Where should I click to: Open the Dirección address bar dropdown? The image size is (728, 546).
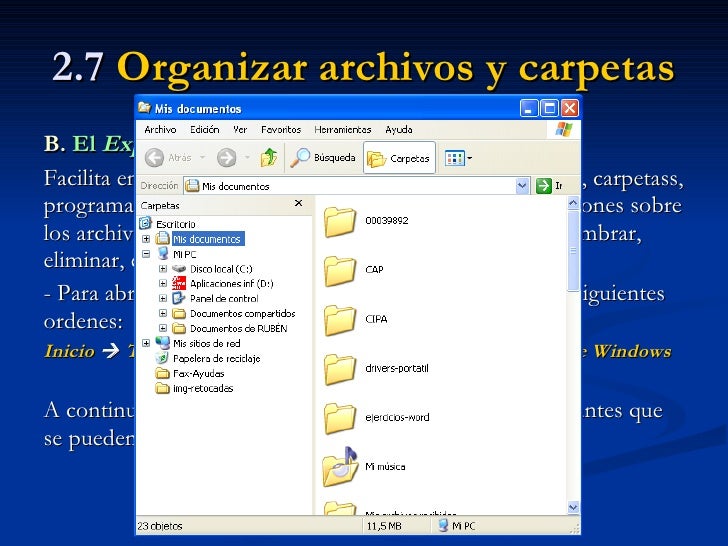coord(522,186)
